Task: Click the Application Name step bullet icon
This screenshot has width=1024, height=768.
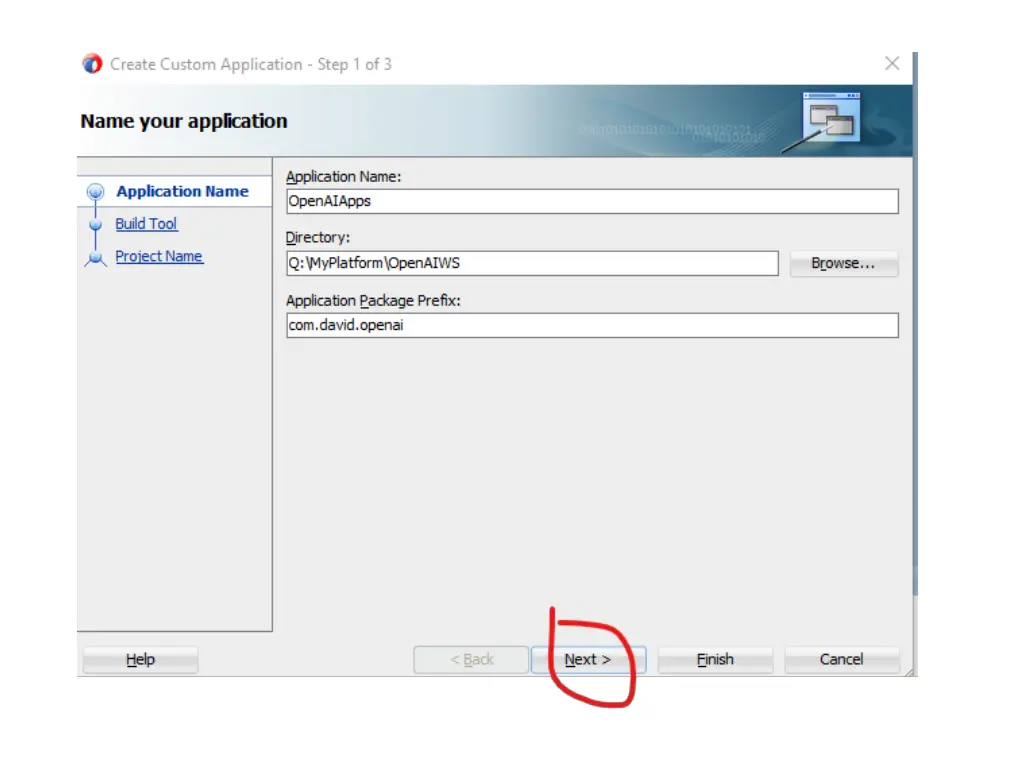Action: click(96, 192)
